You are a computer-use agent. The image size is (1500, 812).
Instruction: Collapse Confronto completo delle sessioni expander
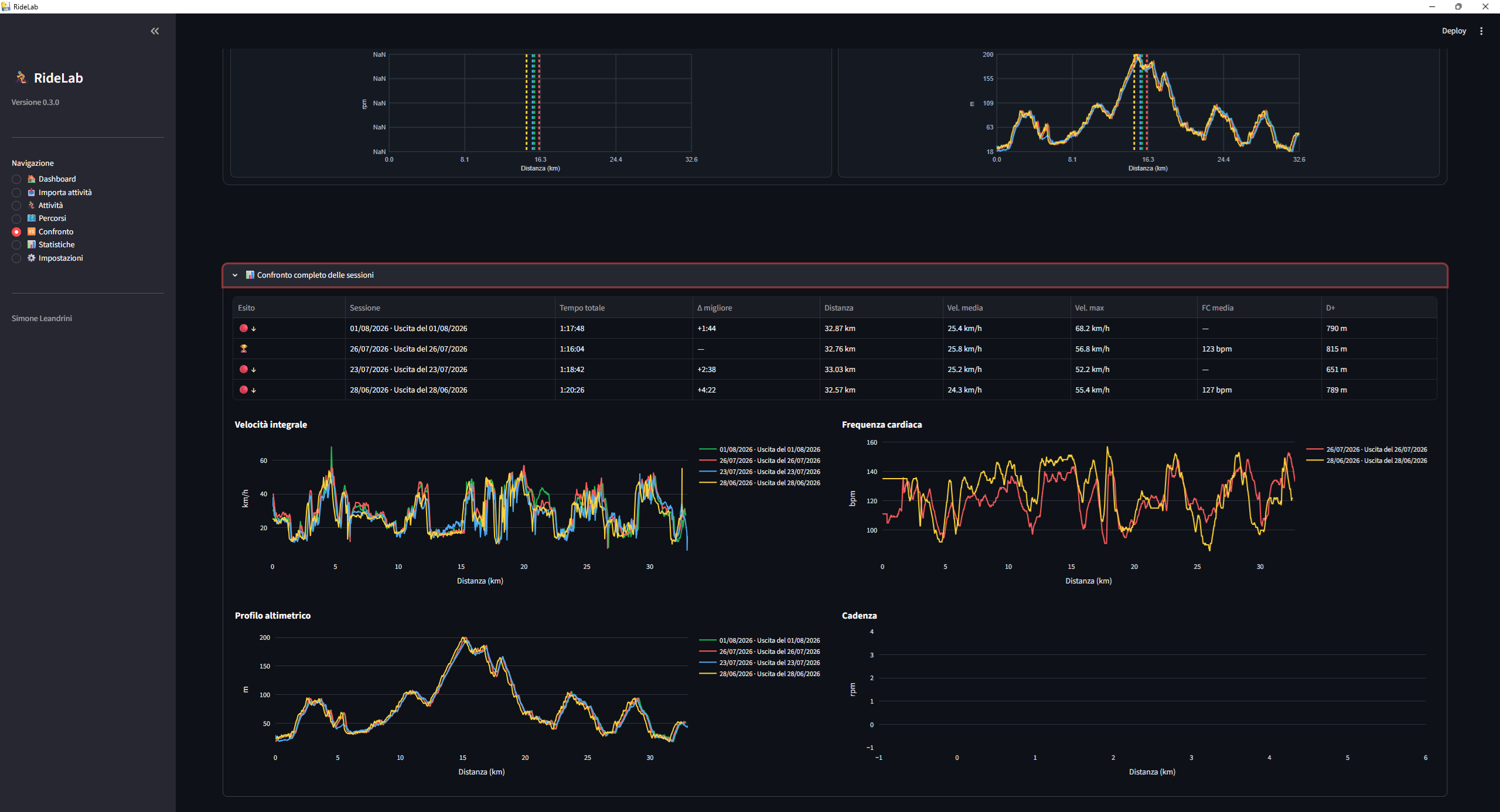[835, 275]
